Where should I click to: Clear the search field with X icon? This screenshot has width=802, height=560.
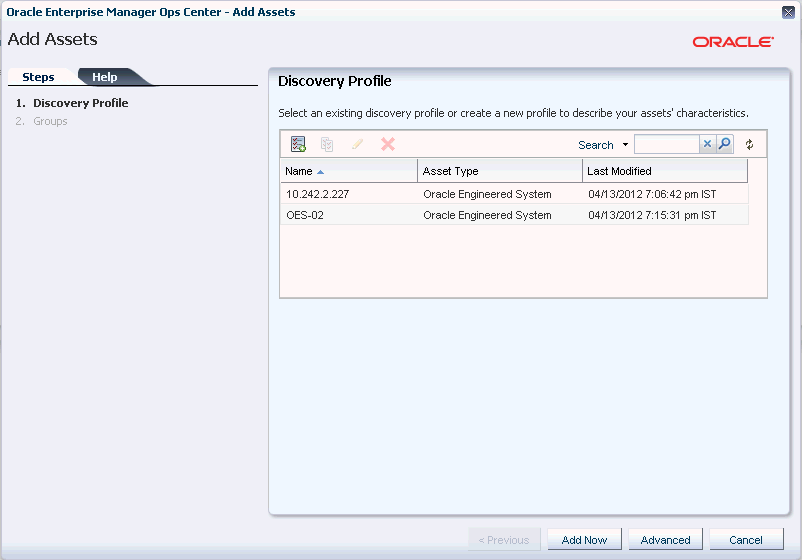pyautogui.click(x=707, y=144)
